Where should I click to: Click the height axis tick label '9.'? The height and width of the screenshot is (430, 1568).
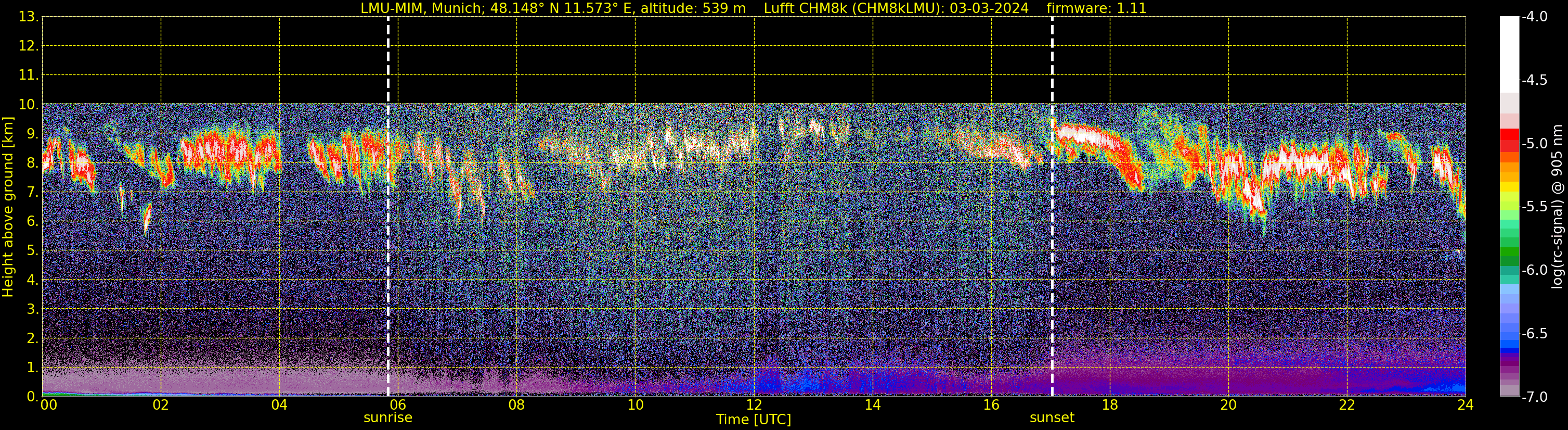click(x=32, y=134)
